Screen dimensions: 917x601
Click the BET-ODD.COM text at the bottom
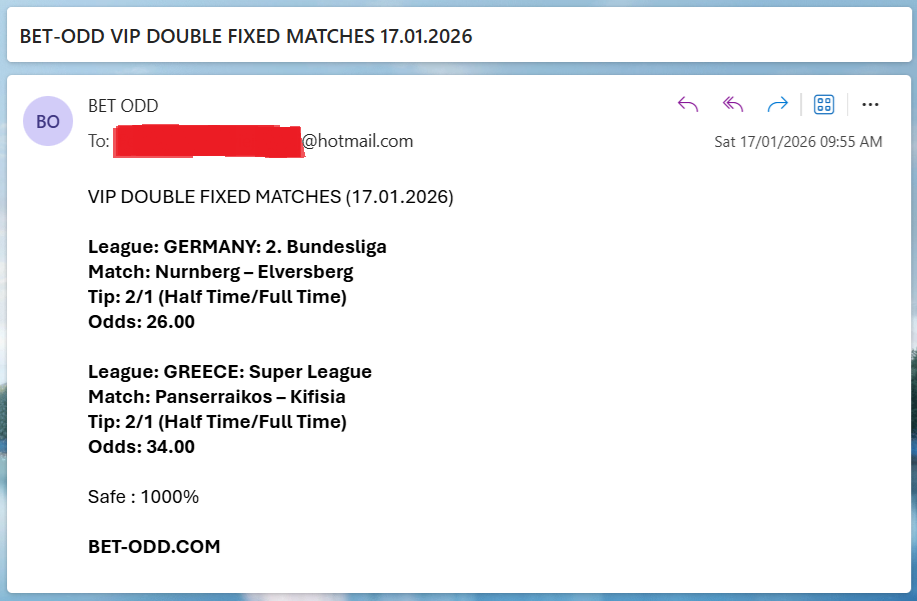point(154,547)
